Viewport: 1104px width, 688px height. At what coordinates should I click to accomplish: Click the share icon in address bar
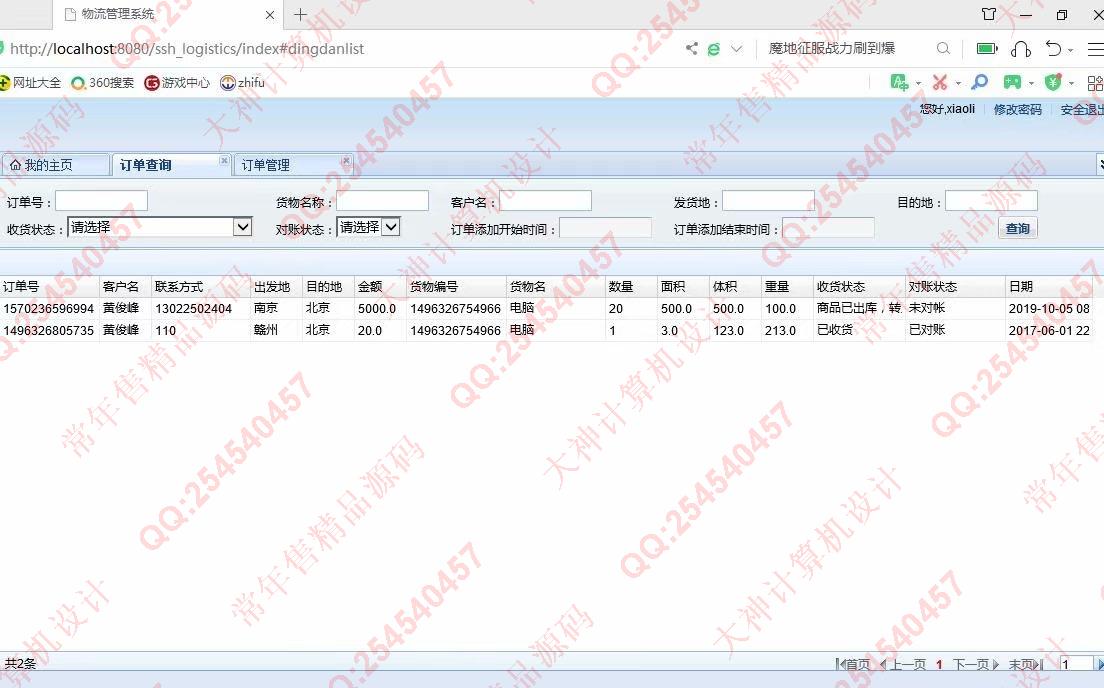692,49
